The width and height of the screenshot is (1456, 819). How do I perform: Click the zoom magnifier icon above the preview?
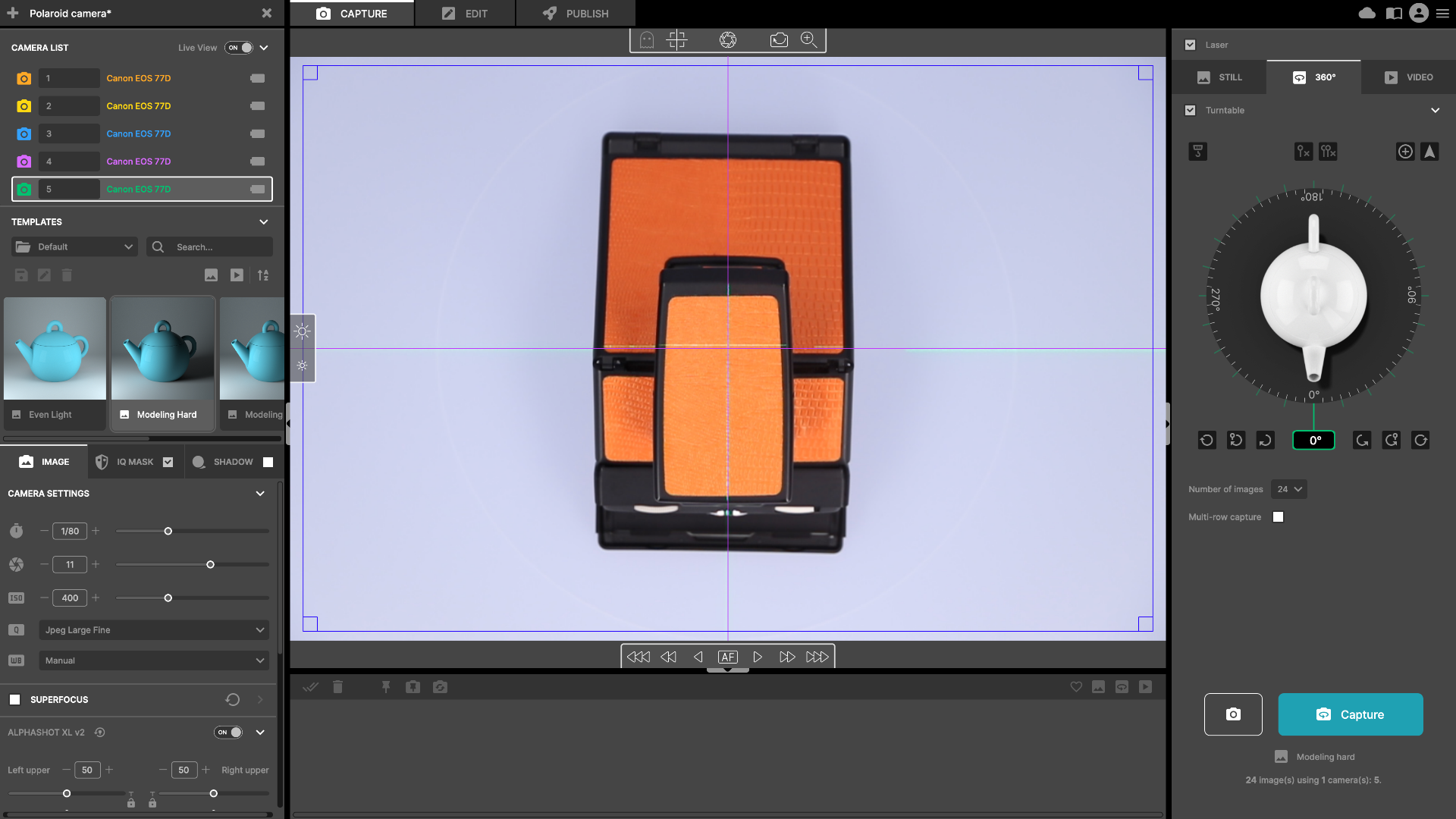click(x=808, y=40)
